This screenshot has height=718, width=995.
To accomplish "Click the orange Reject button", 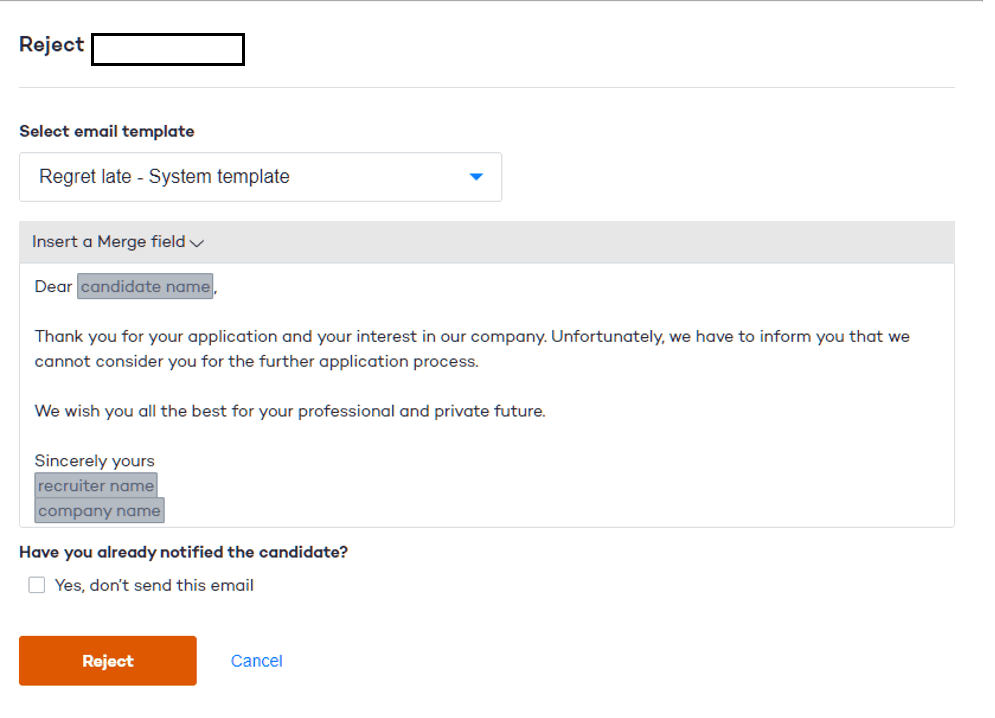I will (108, 661).
